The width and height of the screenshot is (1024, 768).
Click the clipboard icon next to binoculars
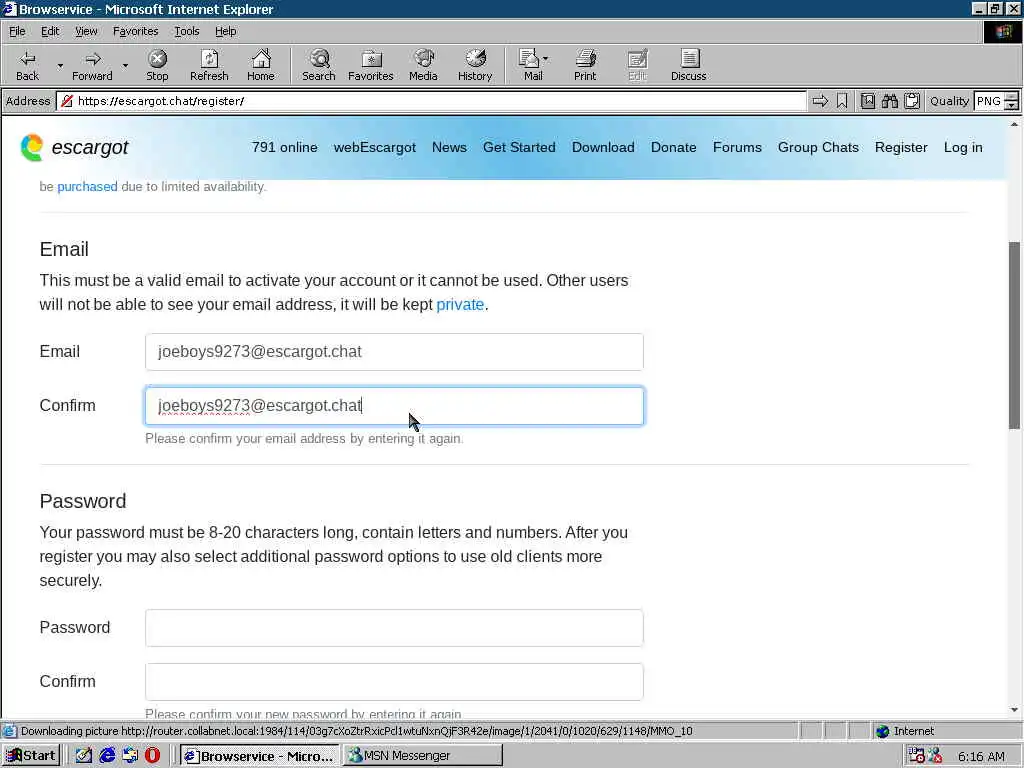click(912, 101)
